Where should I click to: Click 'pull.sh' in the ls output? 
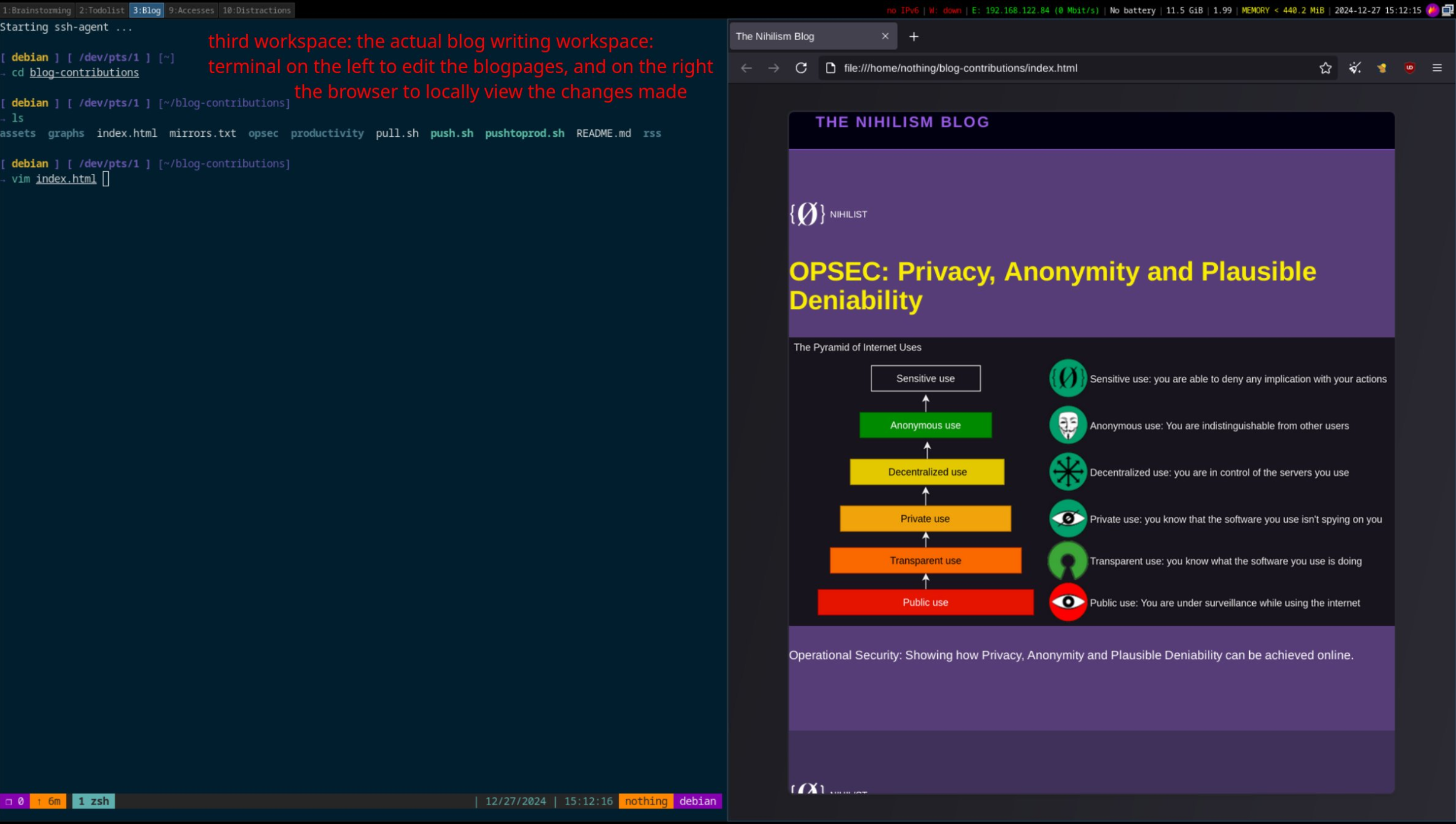click(x=397, y=133)
